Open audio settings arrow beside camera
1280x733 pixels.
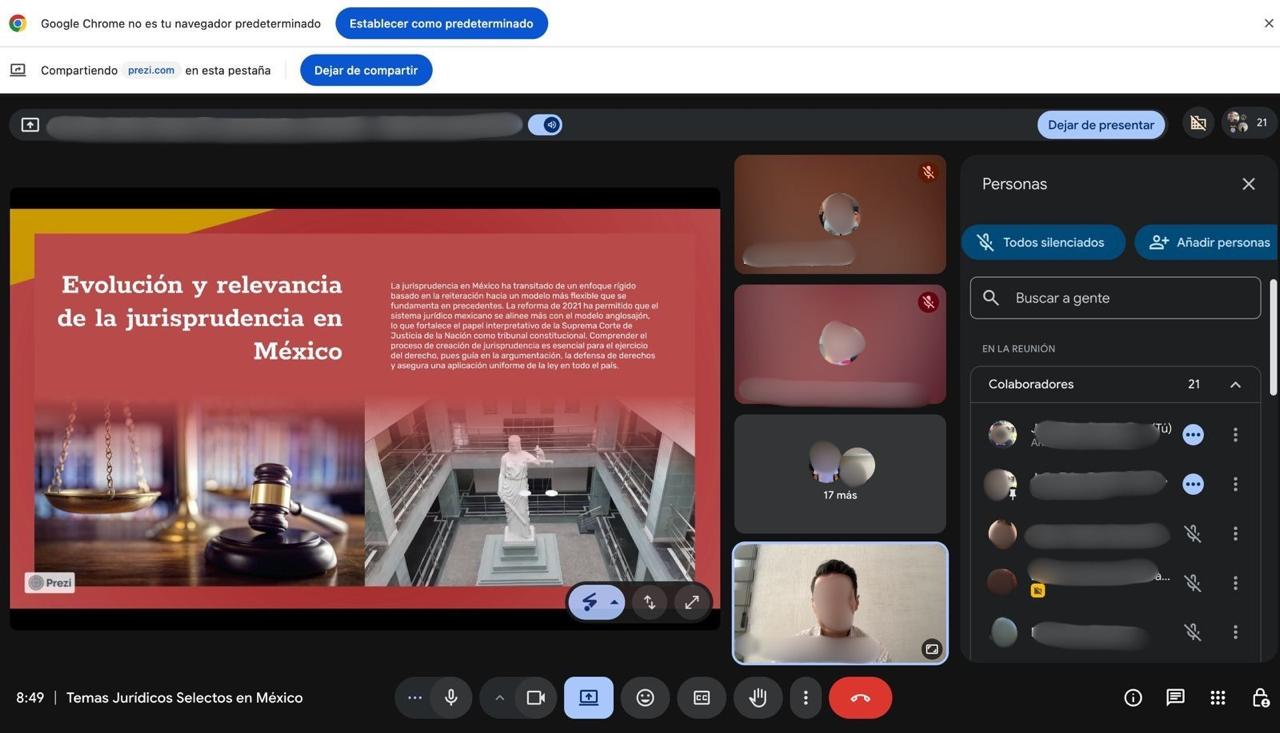(x=499, y=698)
